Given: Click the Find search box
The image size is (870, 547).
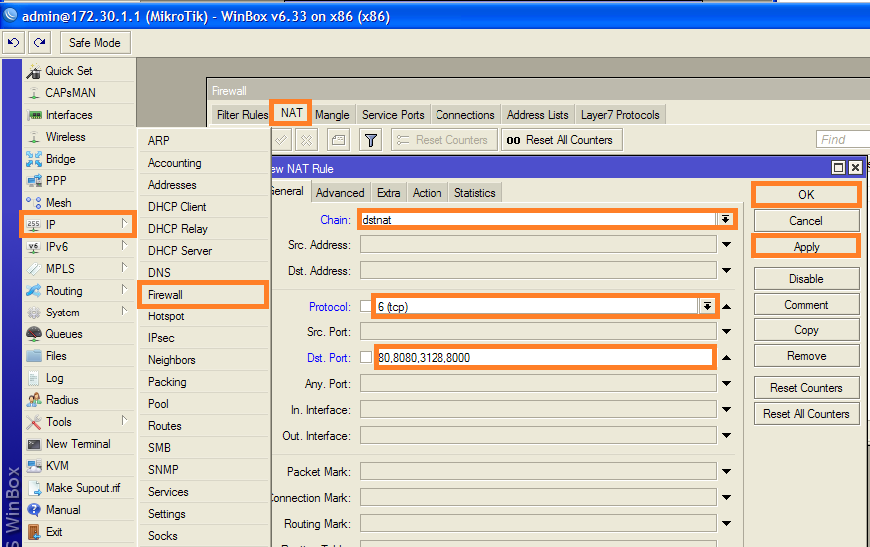Looking at the screenshot, I should 843,139.
